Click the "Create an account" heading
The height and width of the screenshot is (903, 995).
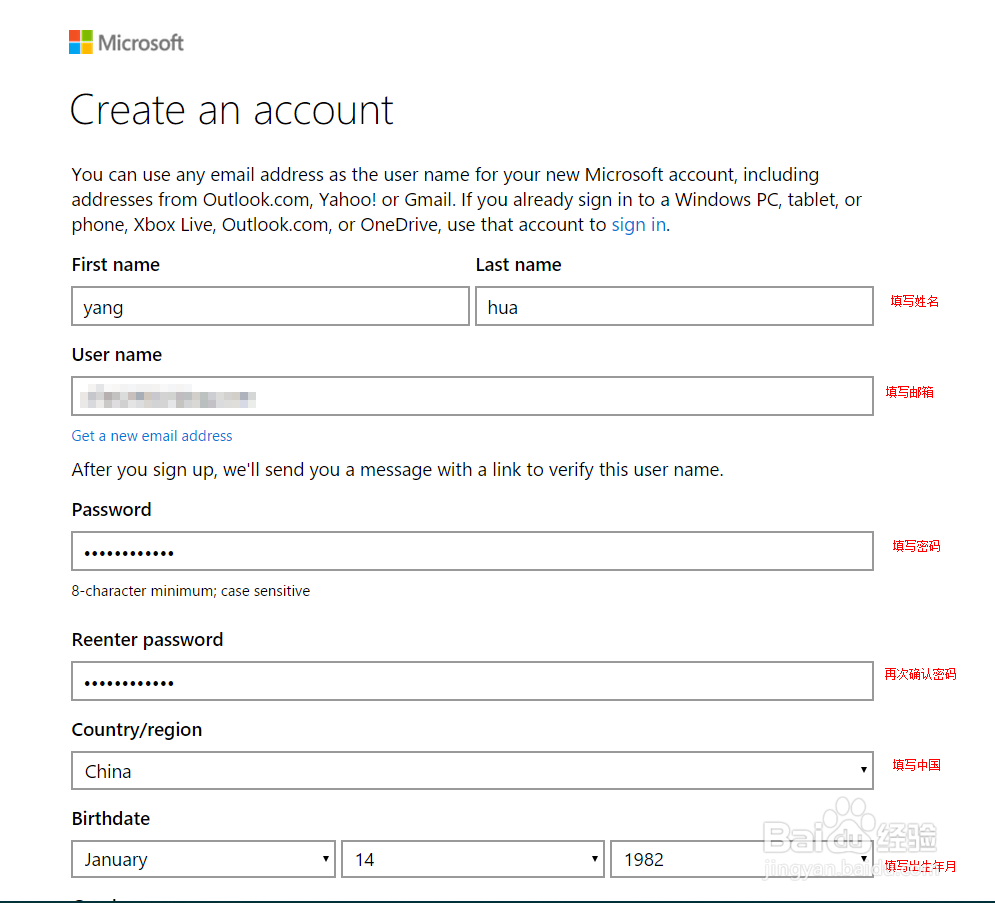tap(232, 110)
